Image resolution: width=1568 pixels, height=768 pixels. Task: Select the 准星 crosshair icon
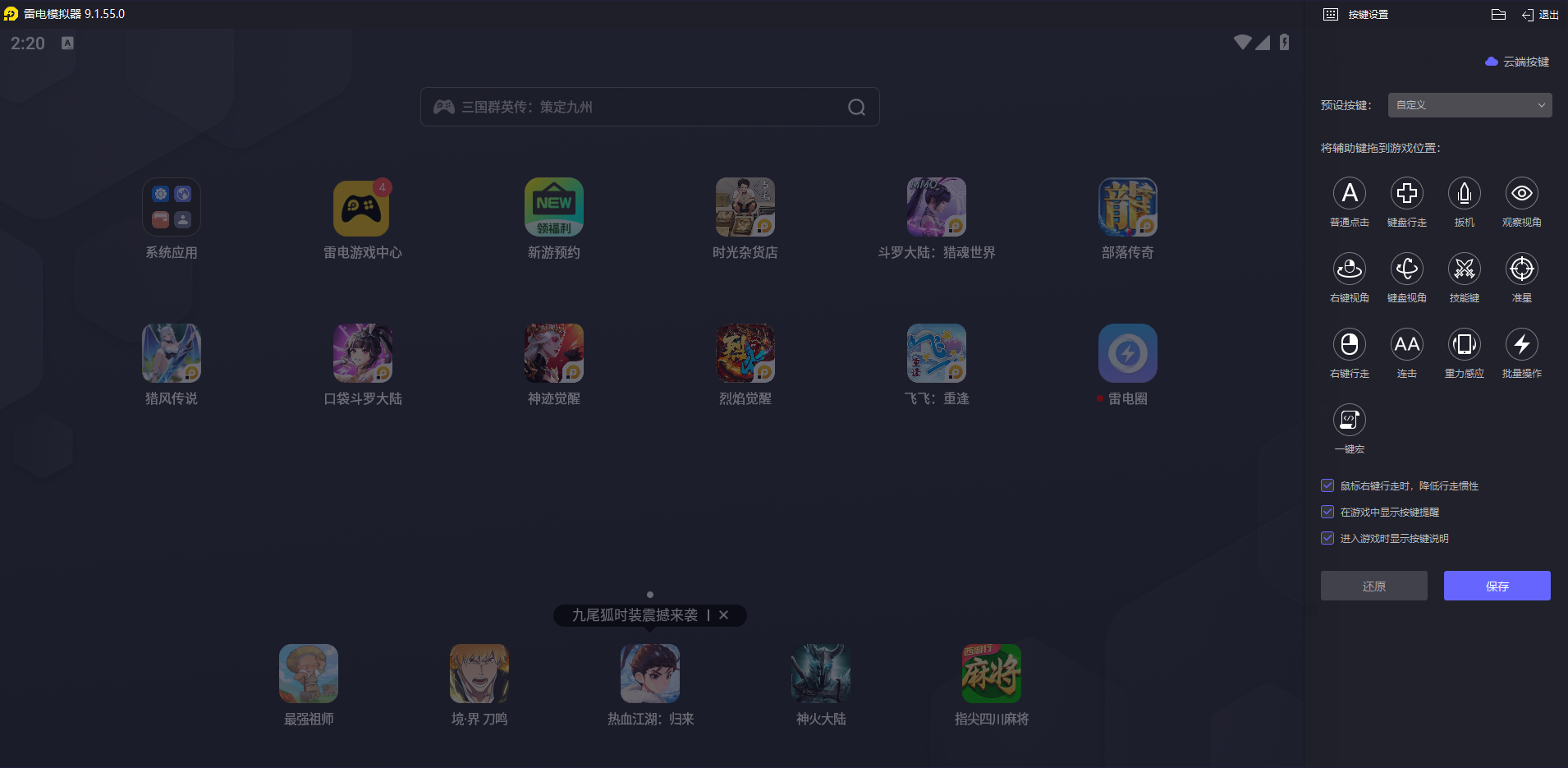[1522, 269]
